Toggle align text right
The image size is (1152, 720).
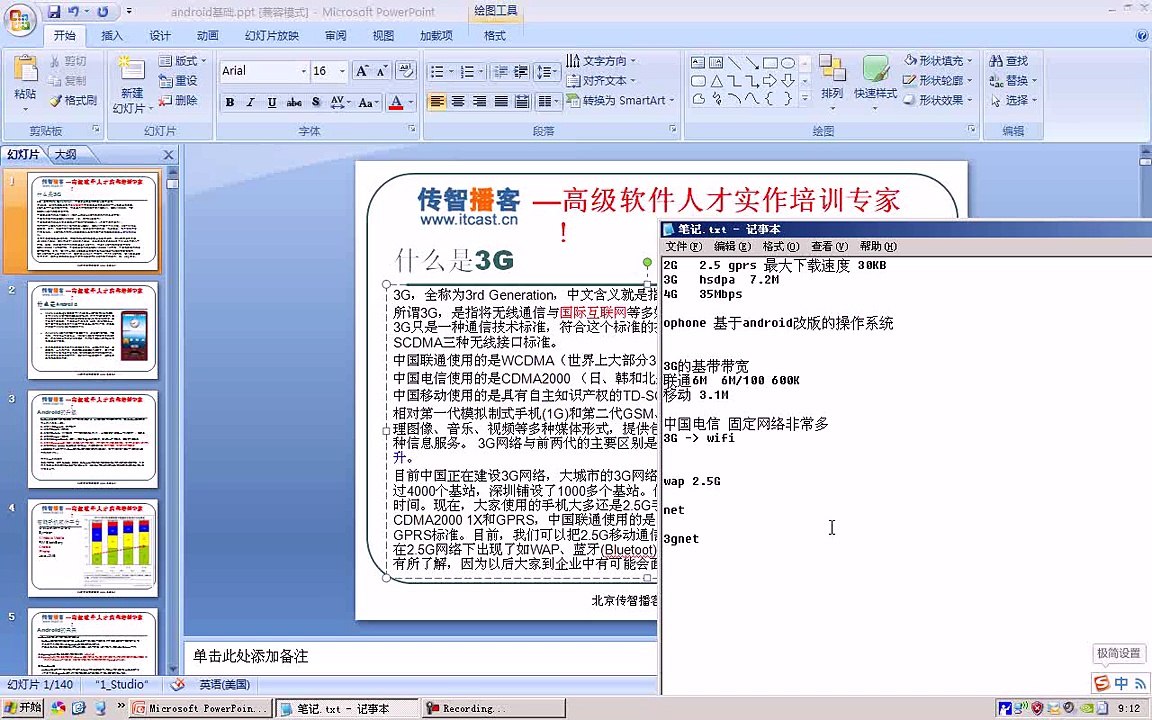click(479, 101)
